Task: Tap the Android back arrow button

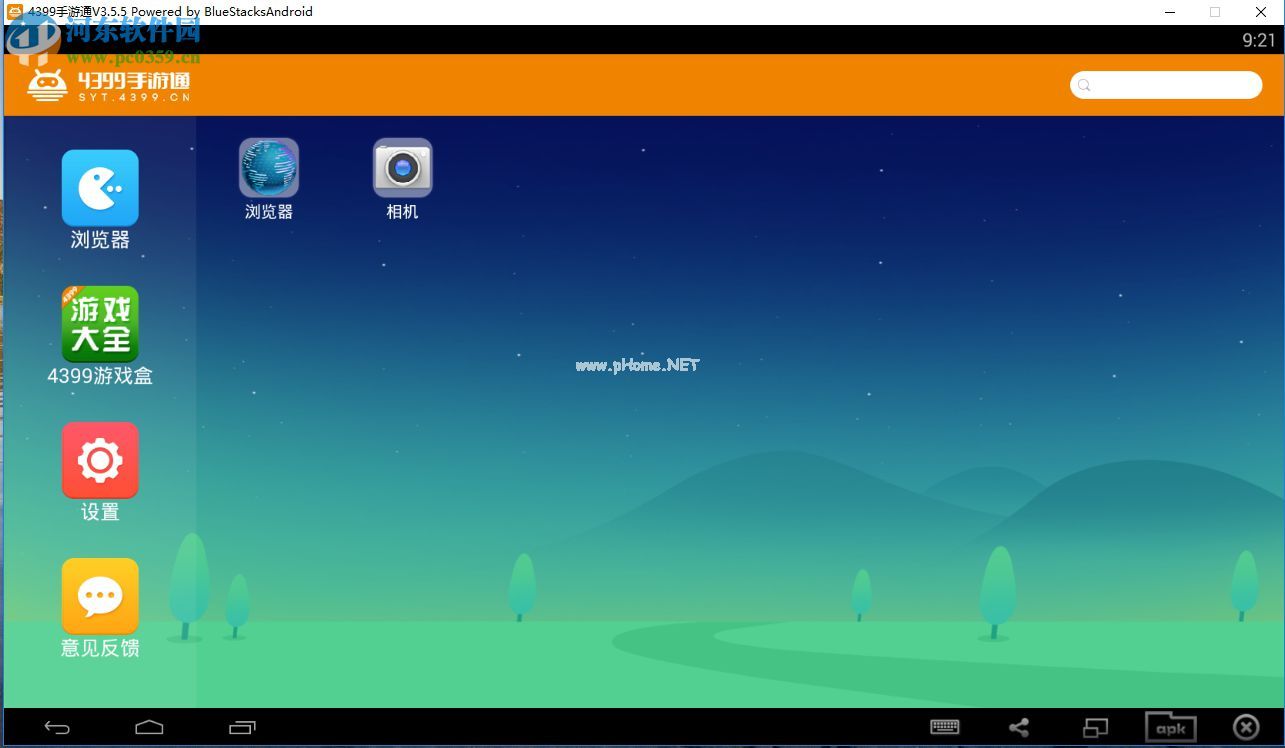Action: tap(57, 728)
